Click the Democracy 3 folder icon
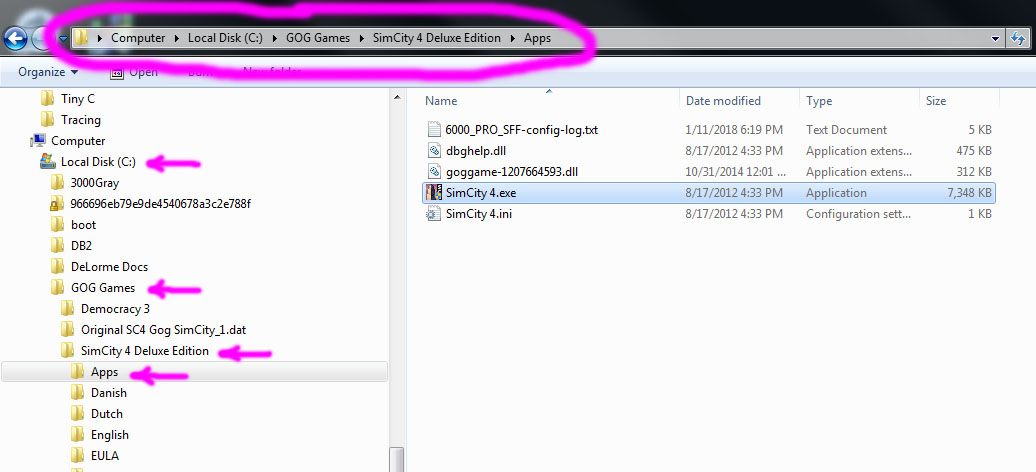Viewport: 1036px width, 472px height. point(67,309)
